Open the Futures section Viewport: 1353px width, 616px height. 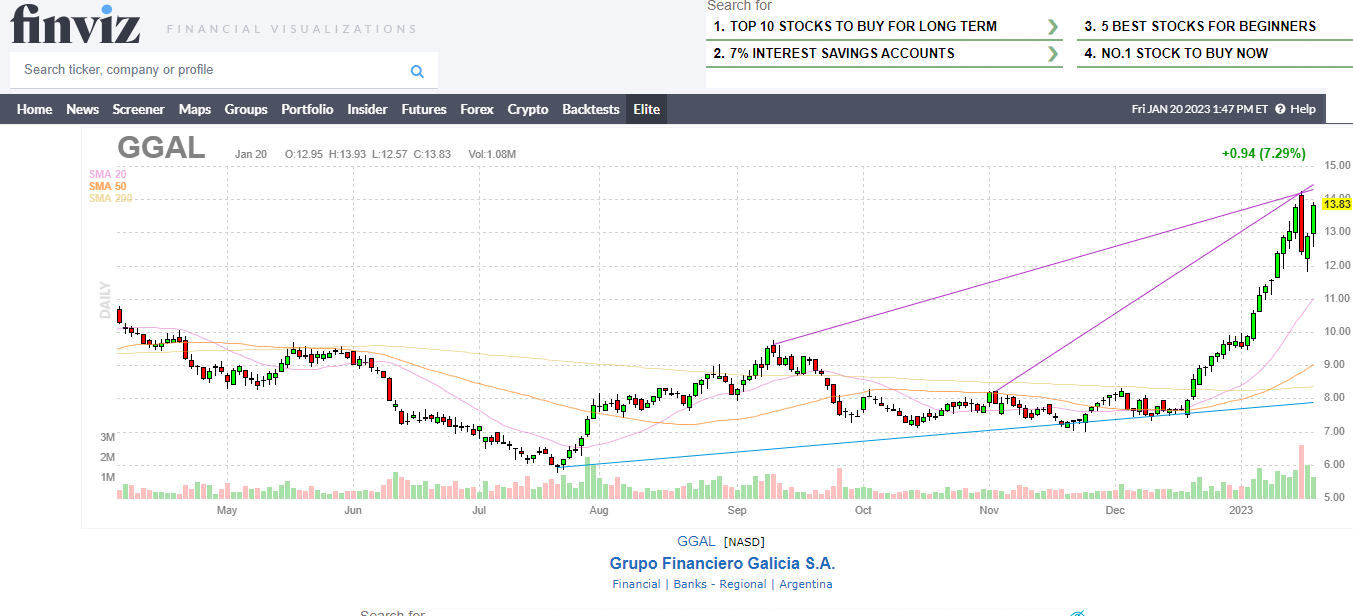click(x=424, y=109)
